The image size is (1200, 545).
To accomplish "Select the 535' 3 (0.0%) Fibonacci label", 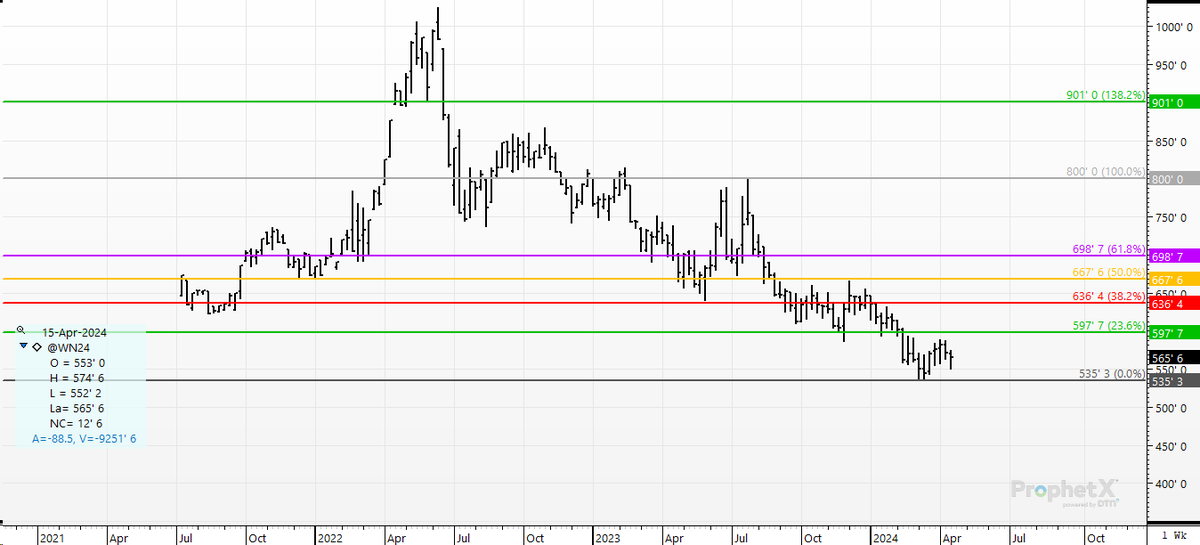I will tap(1111, 374).
